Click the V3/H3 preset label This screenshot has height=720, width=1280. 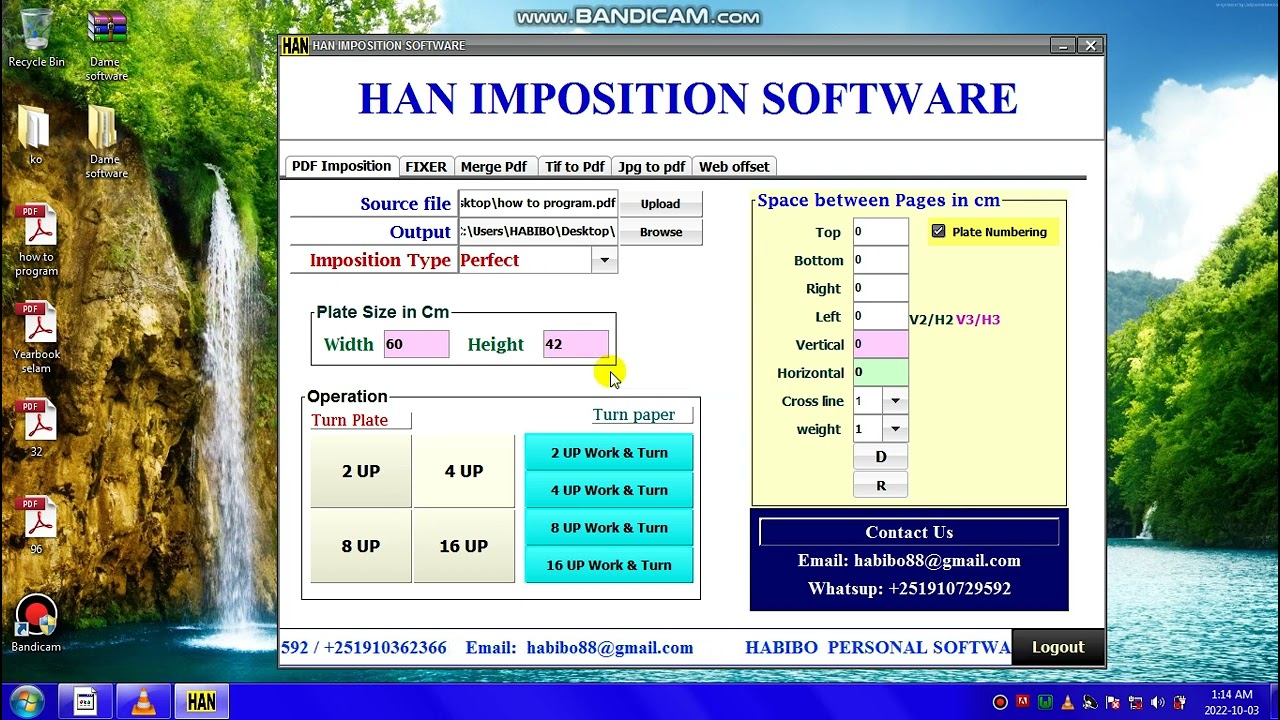pyautogui.click(x=978, y=320)
